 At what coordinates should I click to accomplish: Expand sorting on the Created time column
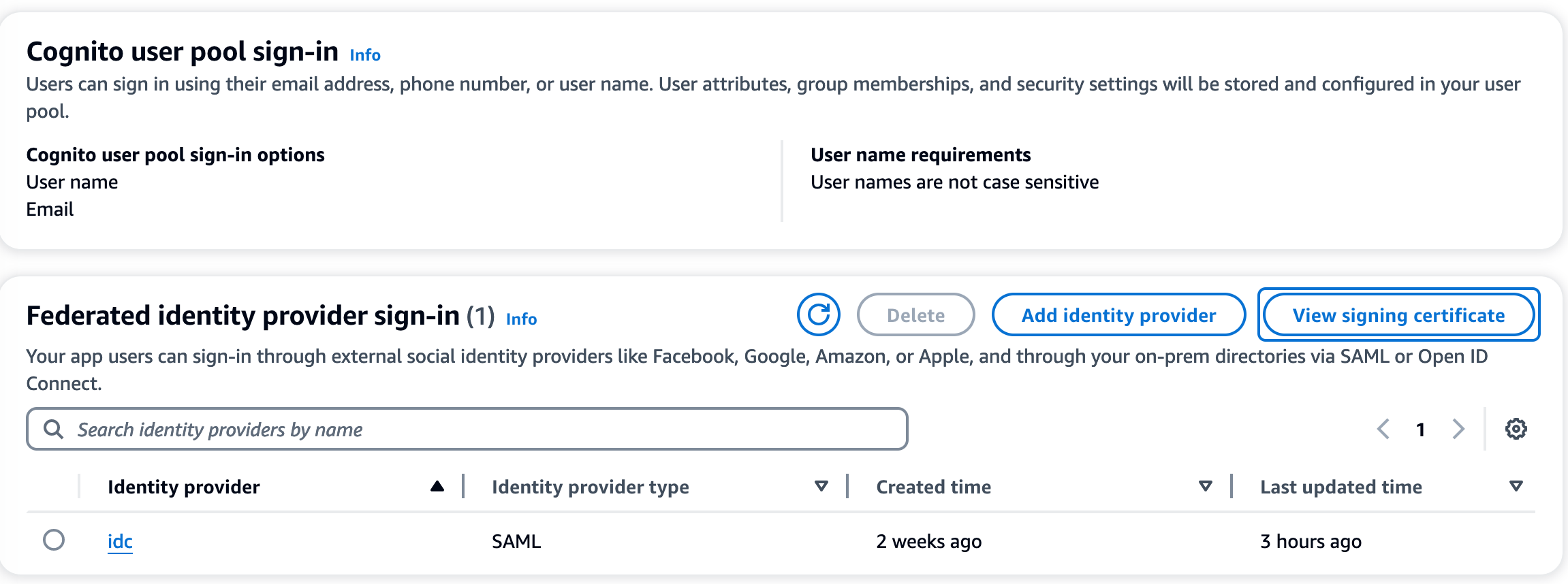(1206, 486)
